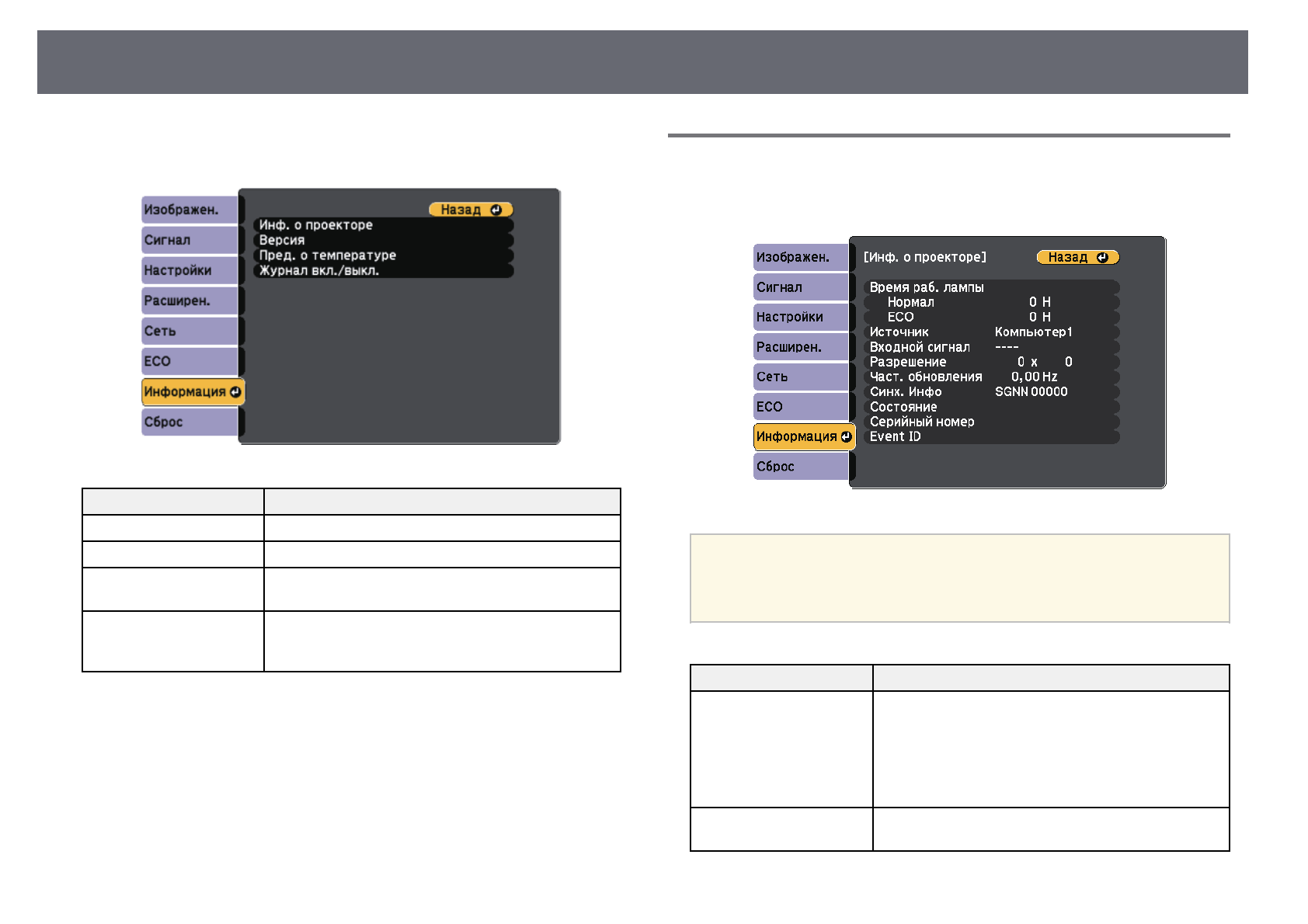
Task: Open Журнал вкл./выкл. entry
Action: pyautogui.click(x=383, y=270)
